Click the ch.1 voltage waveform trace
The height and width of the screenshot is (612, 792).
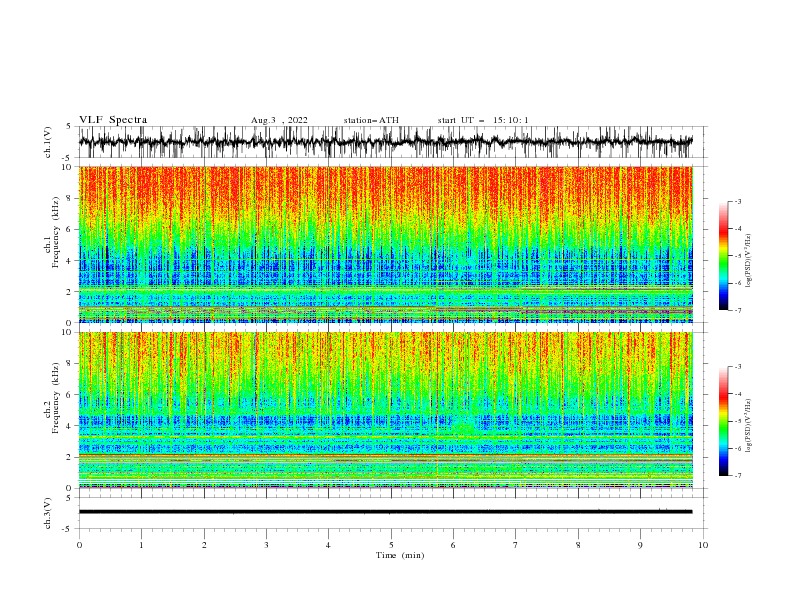(x=385, y=142)
